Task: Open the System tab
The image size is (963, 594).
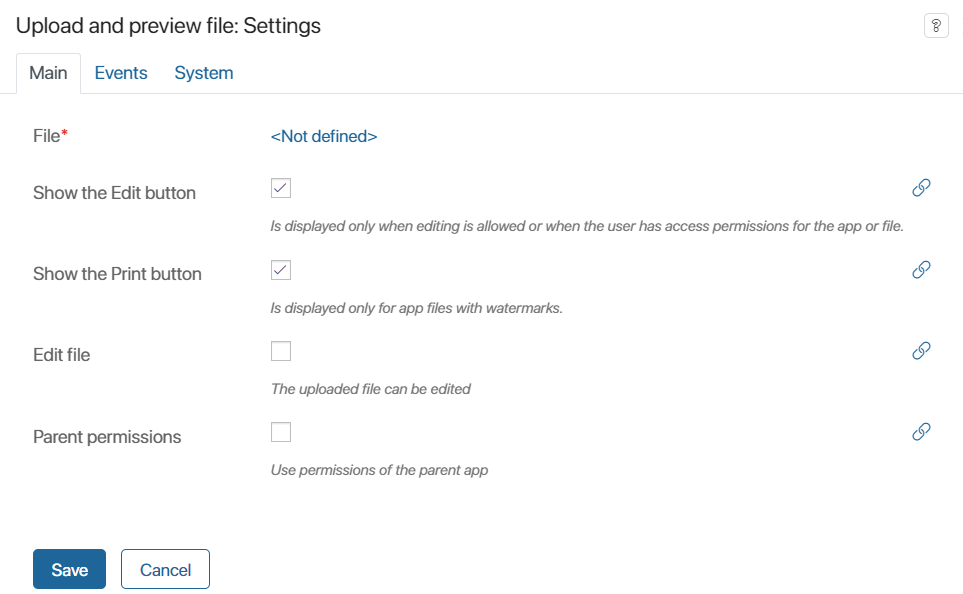Action: [x=204, y=73]
